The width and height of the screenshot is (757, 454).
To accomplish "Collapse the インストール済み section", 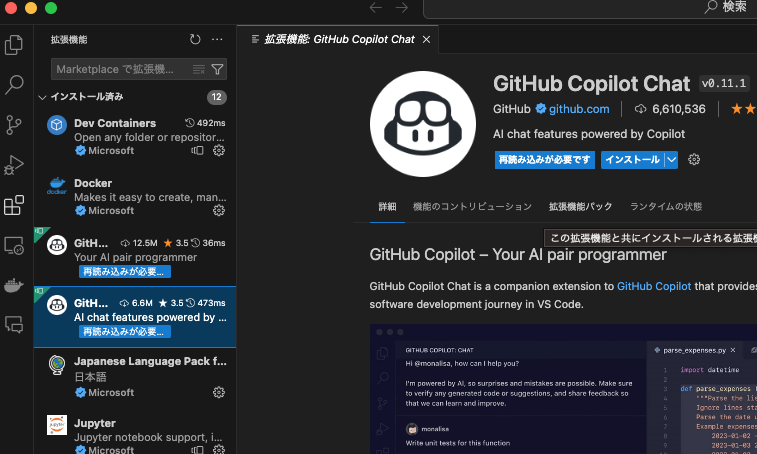I will coord(42,97).
